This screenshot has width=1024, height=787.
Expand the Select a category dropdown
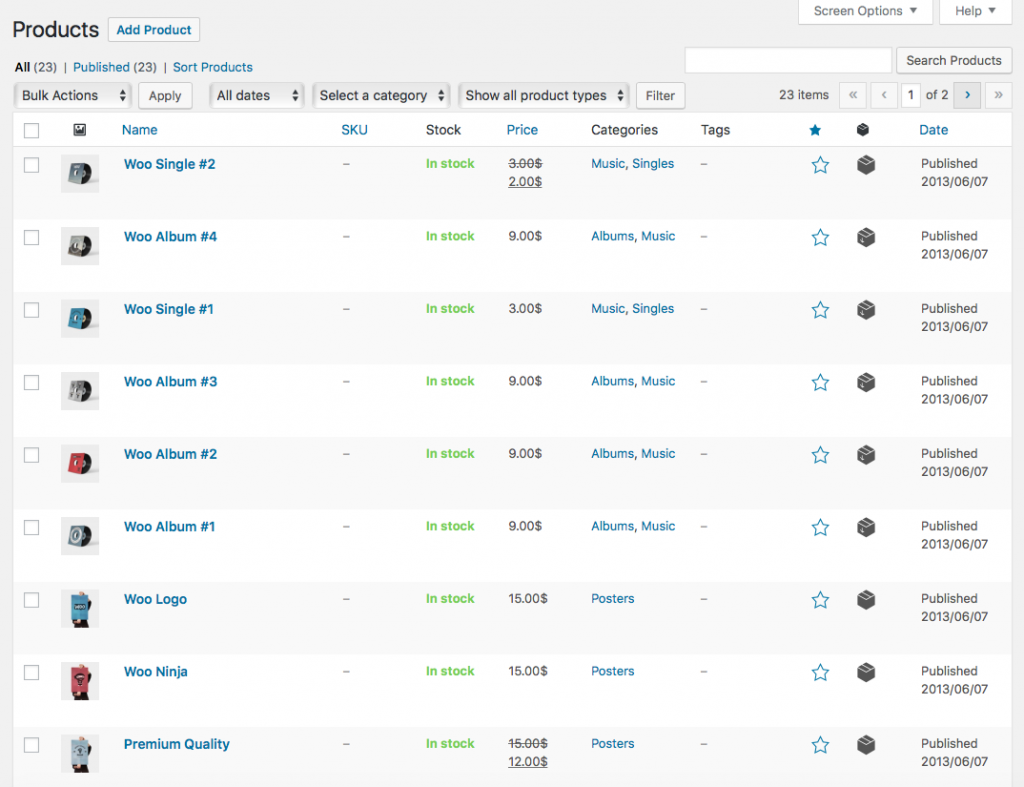click(381, 95)
